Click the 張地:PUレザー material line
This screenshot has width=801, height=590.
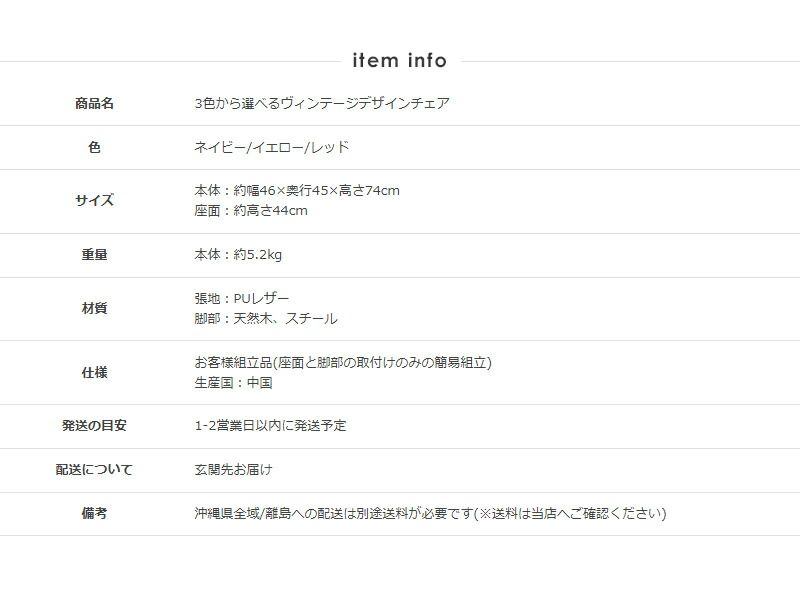pos(241,298)
